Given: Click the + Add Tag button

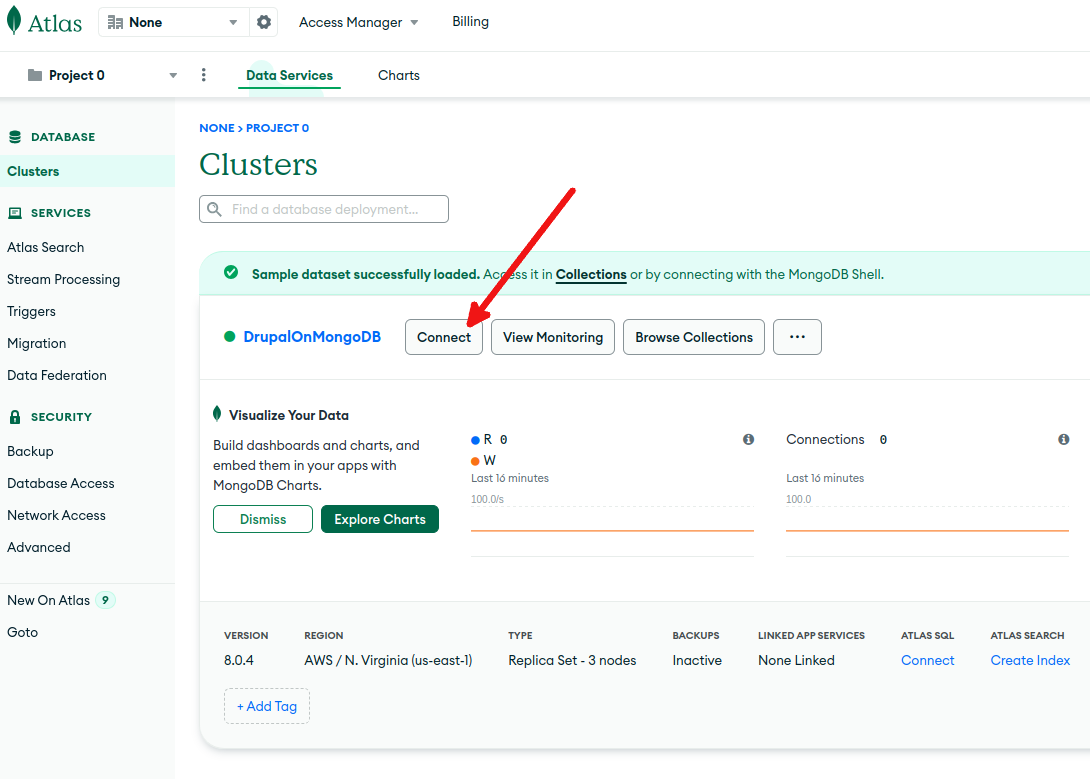Looking at the screenshot, I should 267,706.
